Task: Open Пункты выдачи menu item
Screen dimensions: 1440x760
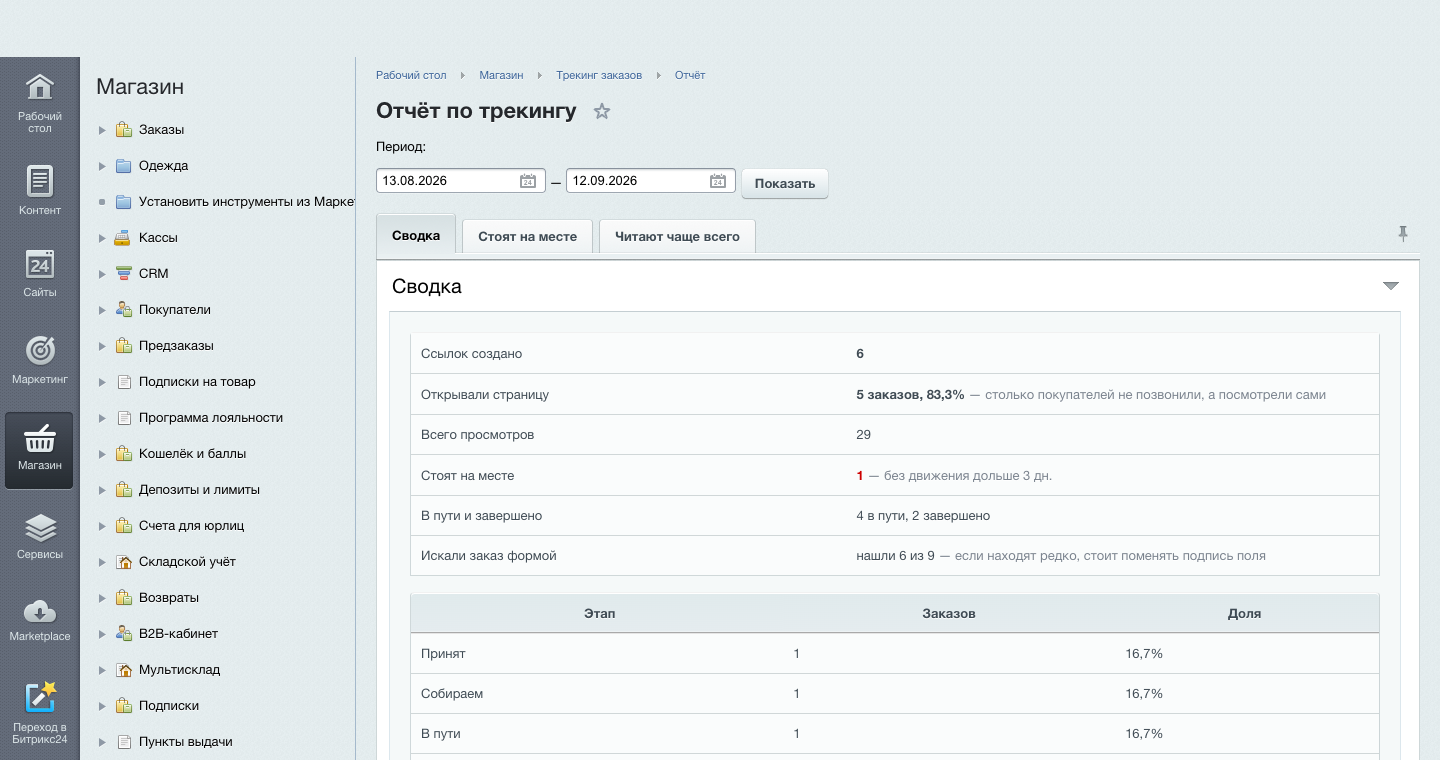Action: tap(186, 742)
